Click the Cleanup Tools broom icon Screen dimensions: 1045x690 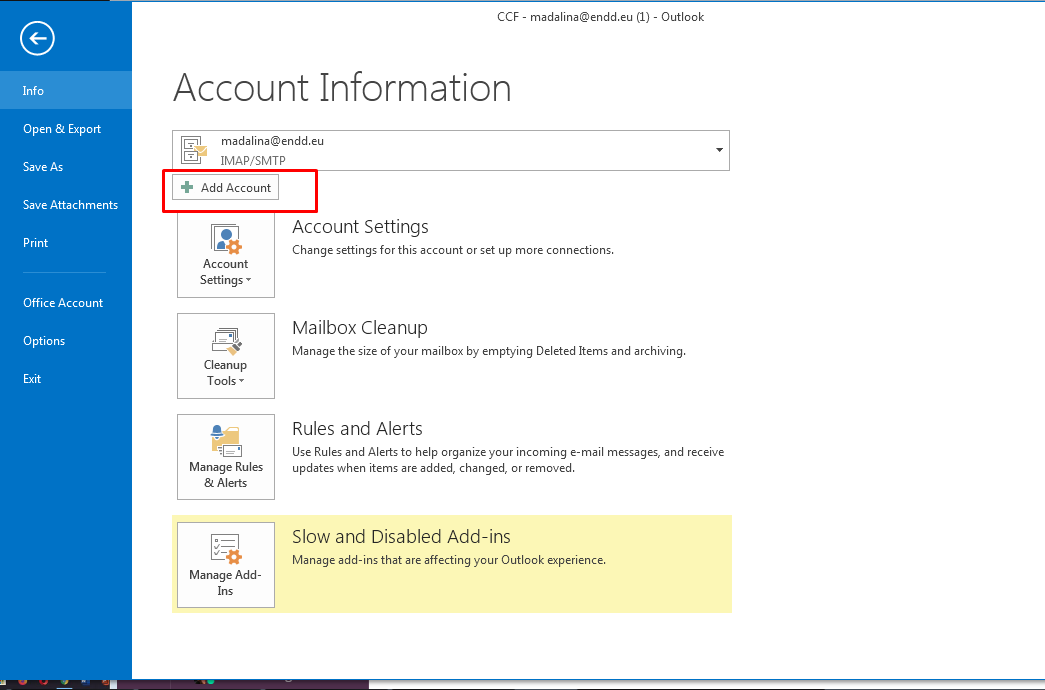tap(226, 341)
